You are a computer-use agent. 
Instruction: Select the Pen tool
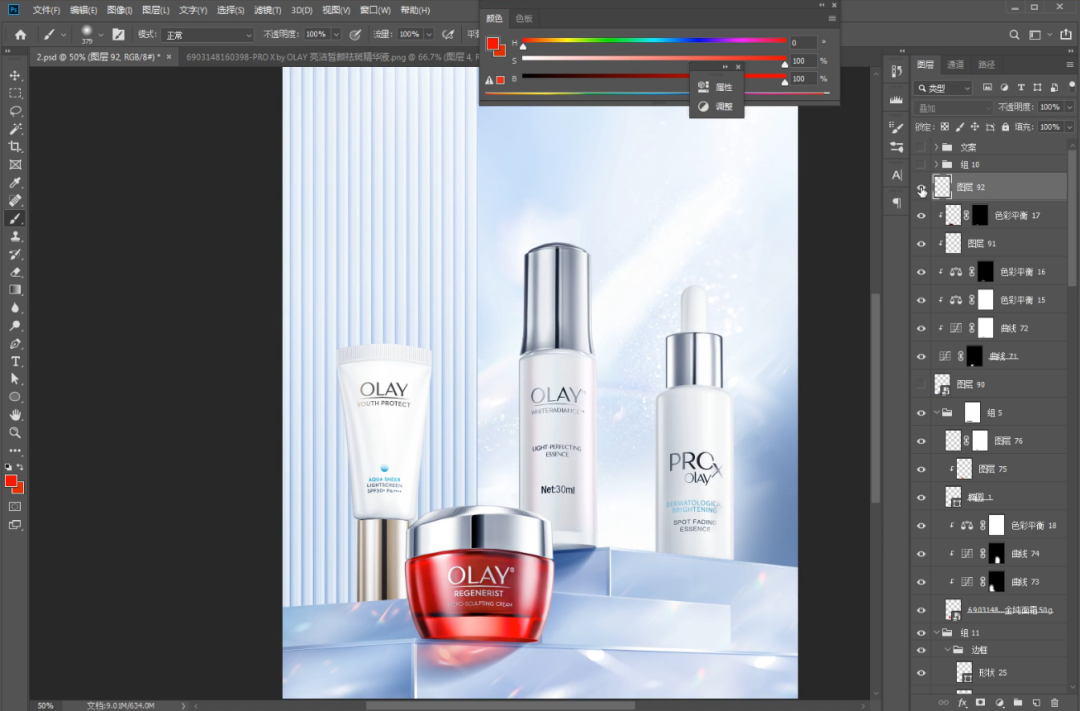coord(15,344)
